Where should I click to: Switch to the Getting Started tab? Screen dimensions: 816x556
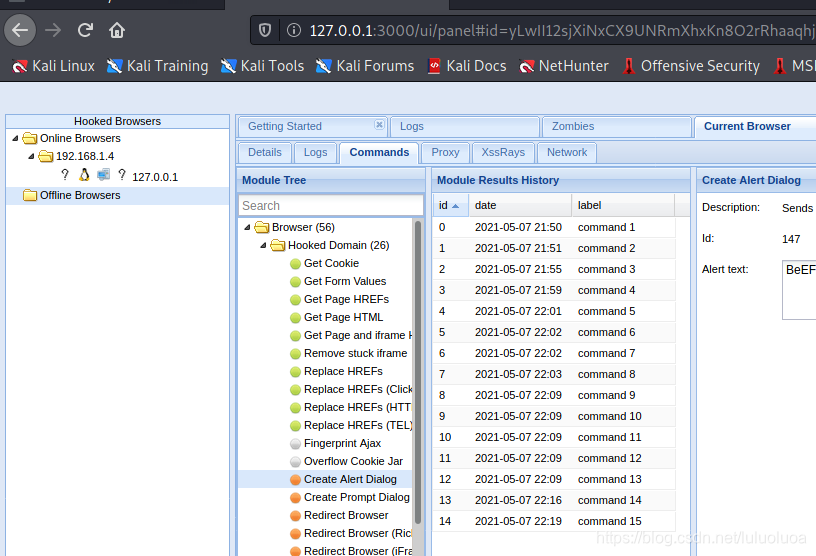(x=285, y=127)
